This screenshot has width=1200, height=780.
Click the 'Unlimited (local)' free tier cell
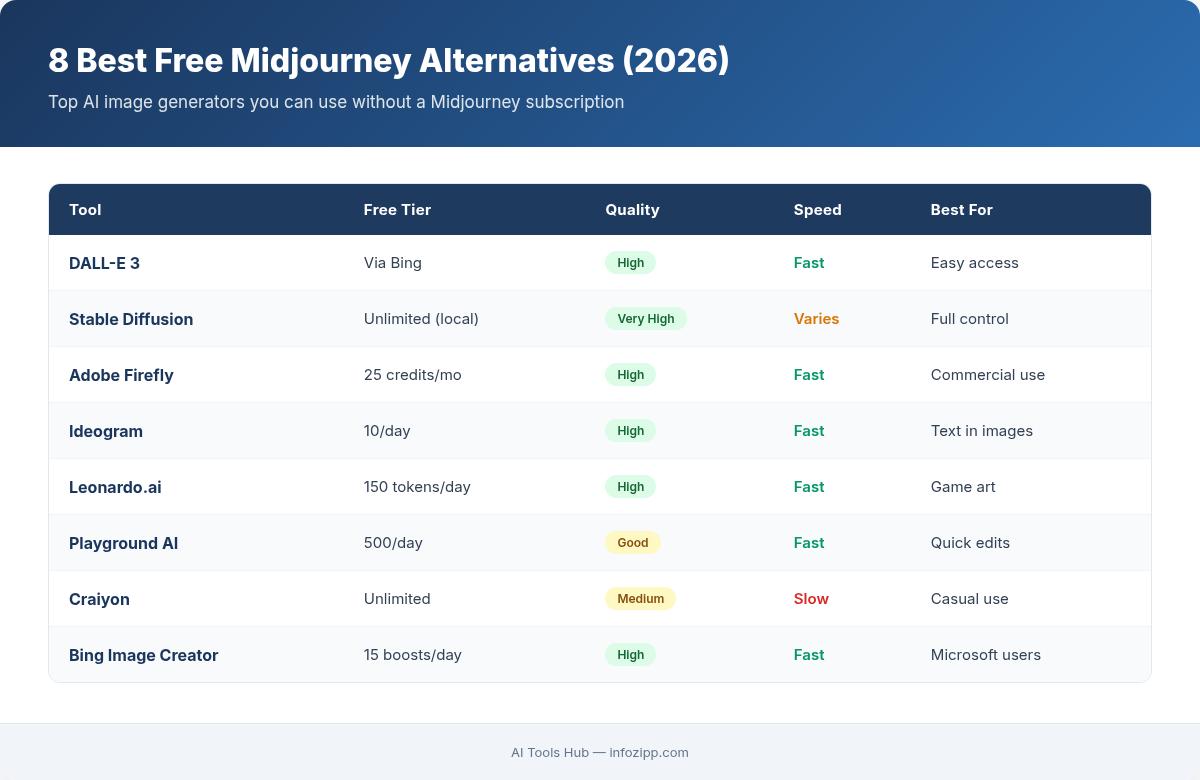(x=421, y=318)
